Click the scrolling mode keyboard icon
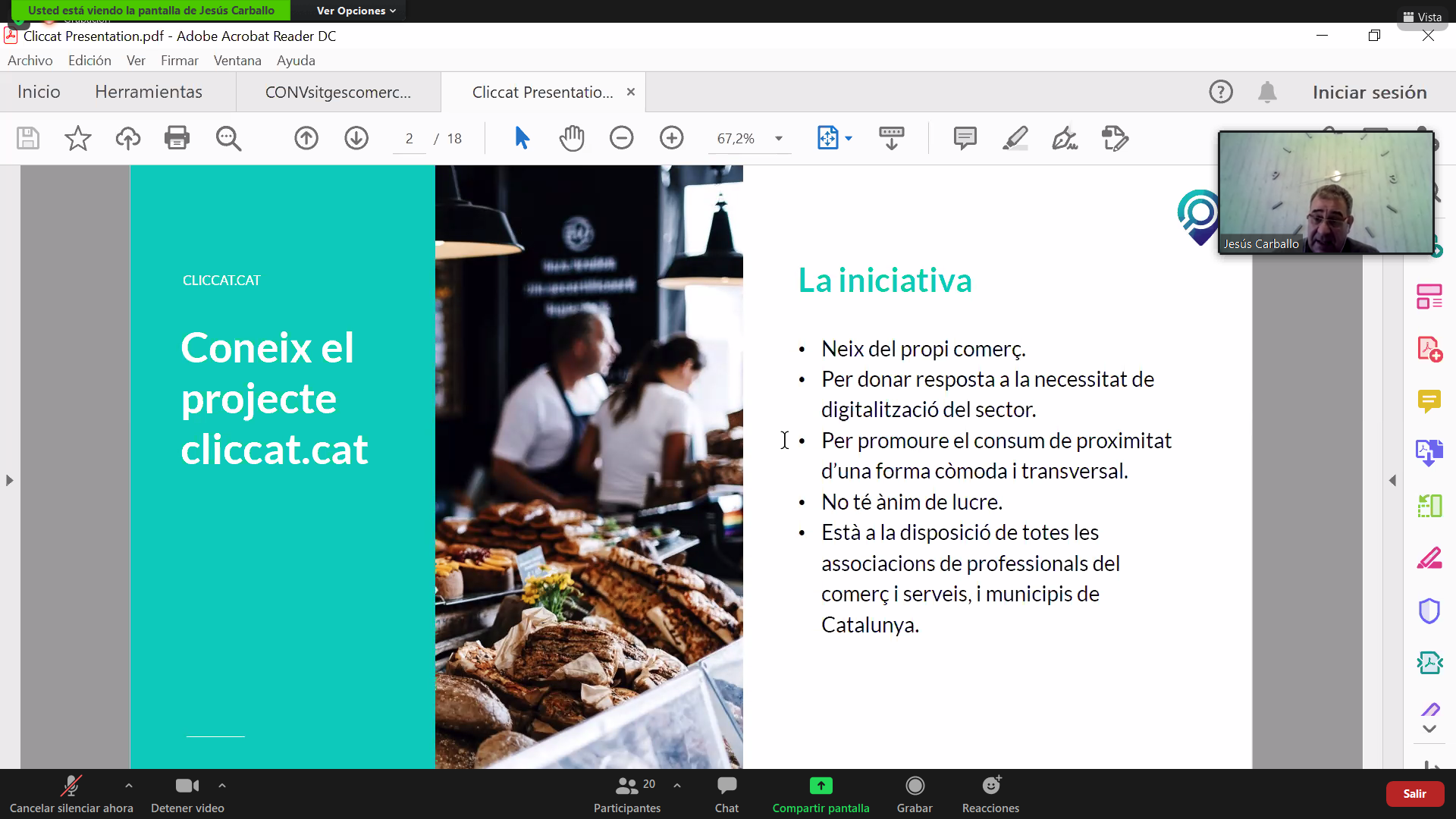The height and width of the screenshot is (819, 1456). point(892,138)
